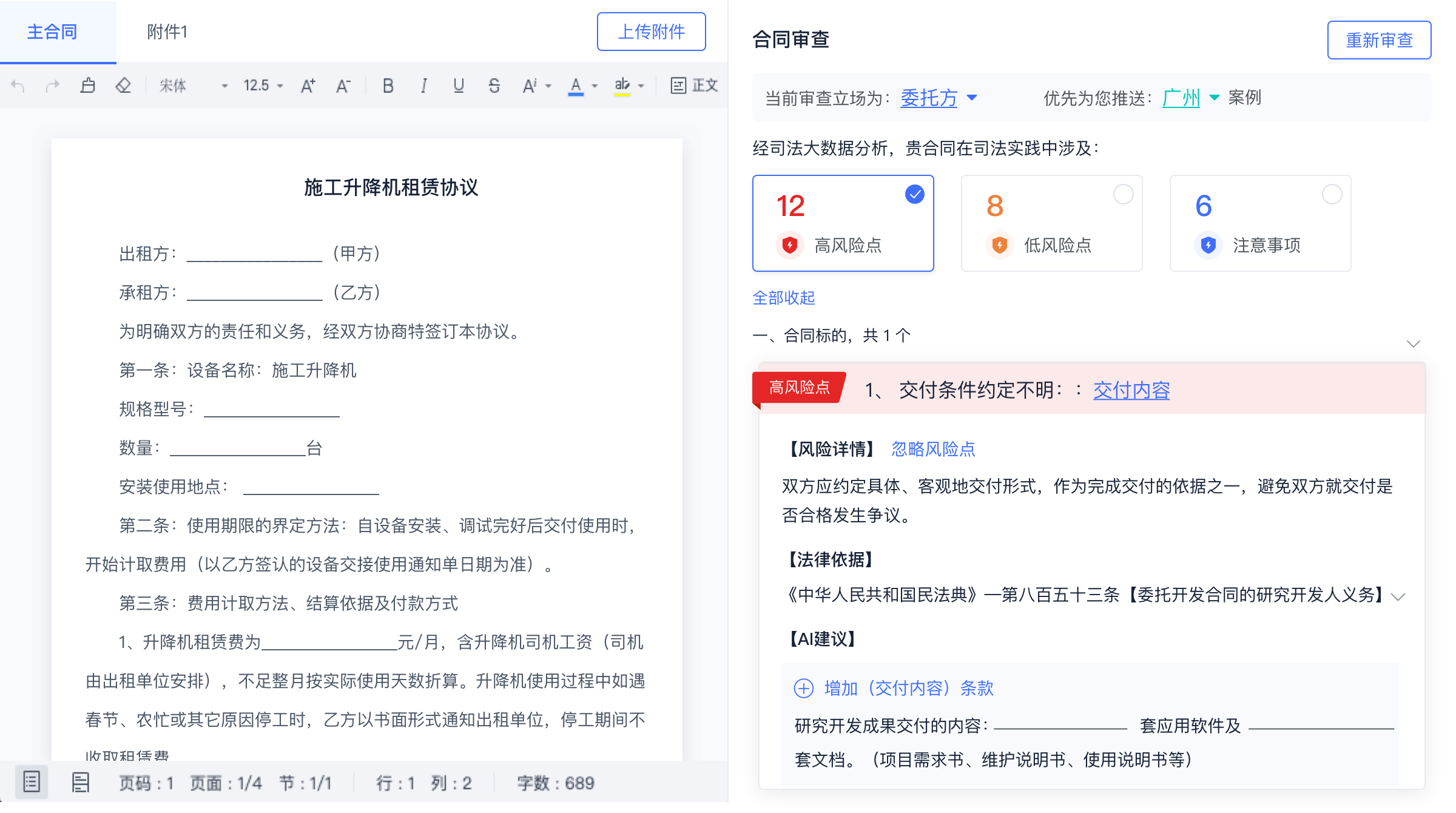
Task: Apply italic formatting
Action: click(x=423, y=86)
